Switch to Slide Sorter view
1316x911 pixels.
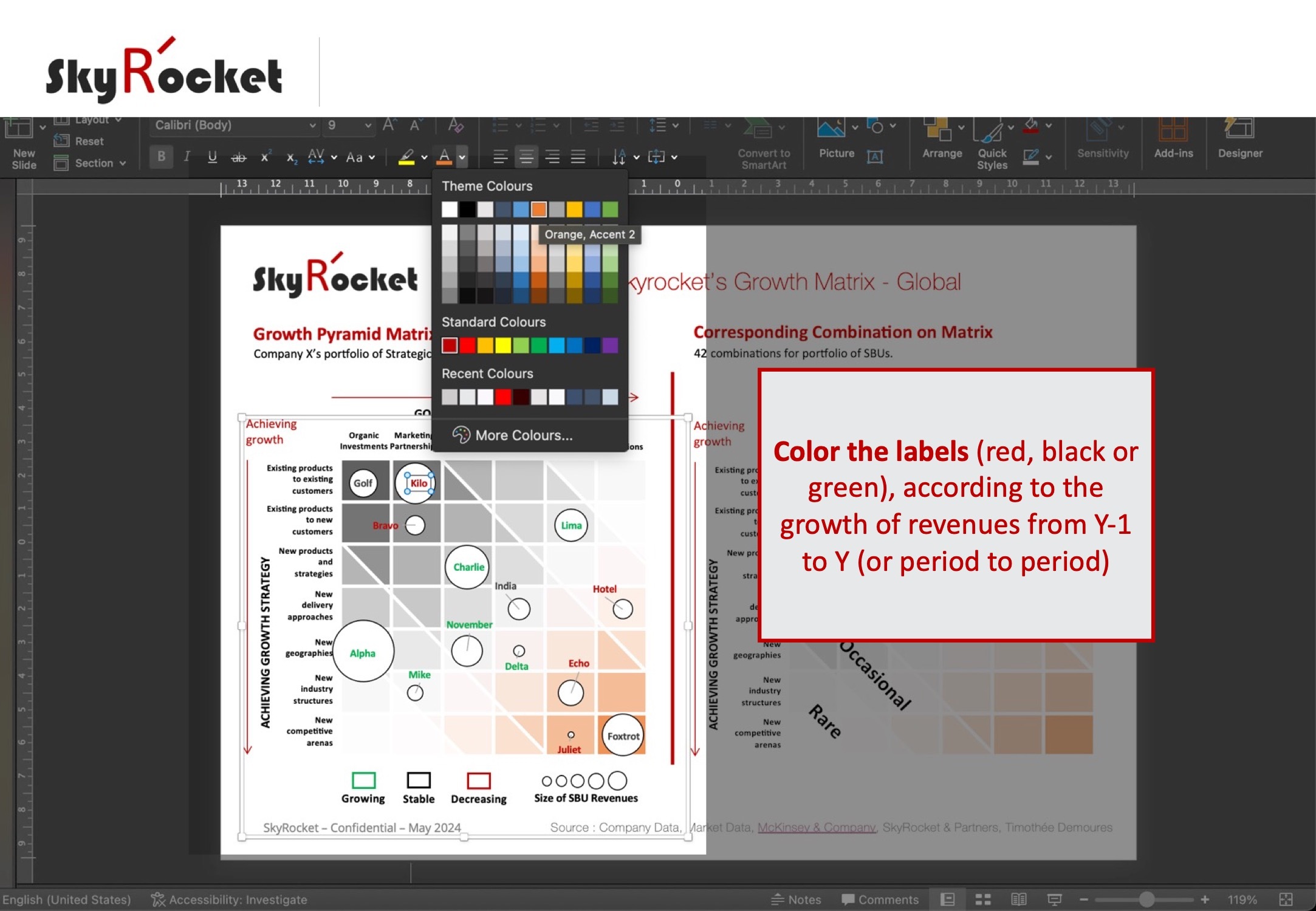click(x=983, y=899)
